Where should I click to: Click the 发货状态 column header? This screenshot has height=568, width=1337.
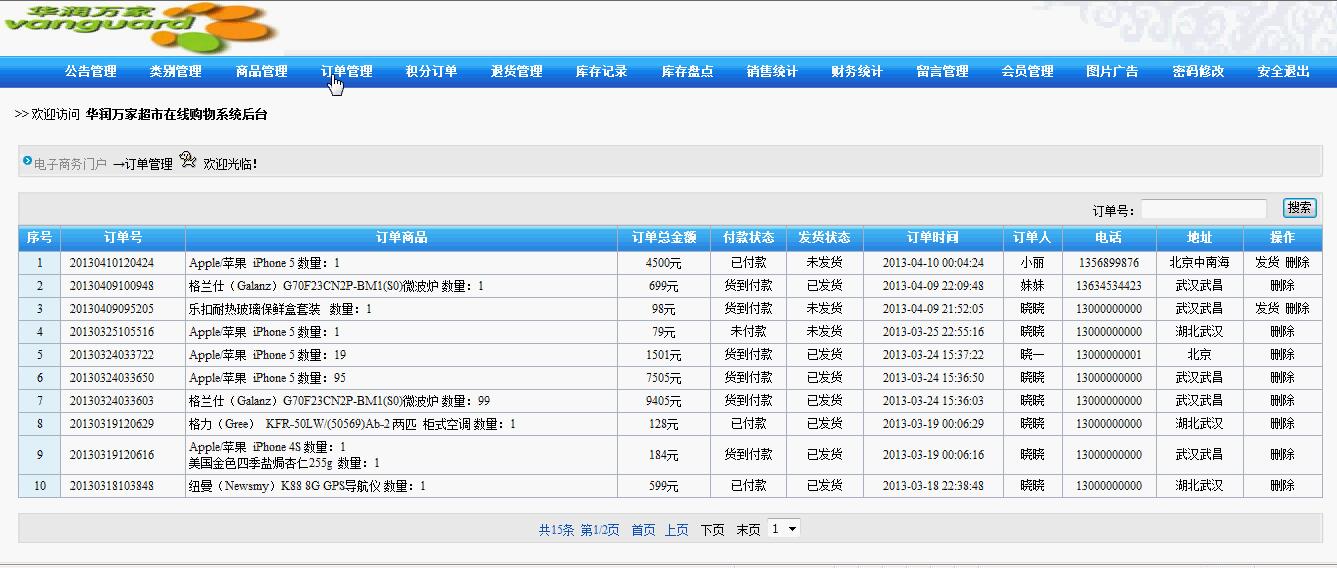click(x=824, y=238)
